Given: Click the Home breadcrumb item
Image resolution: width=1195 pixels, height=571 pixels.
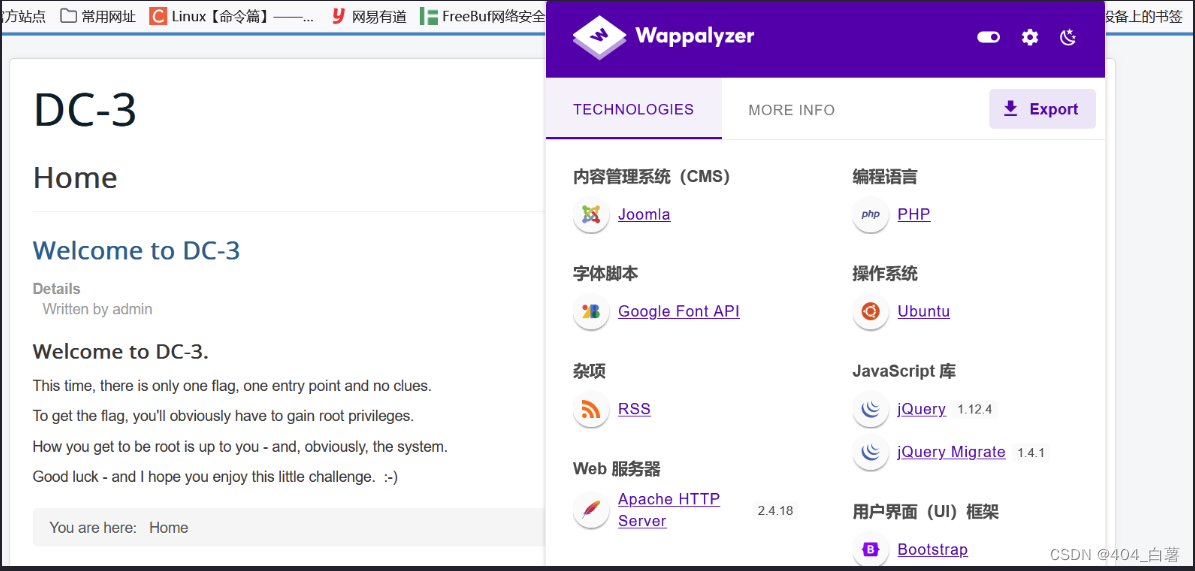Looking at the screenshot, I should pos(168,528).
